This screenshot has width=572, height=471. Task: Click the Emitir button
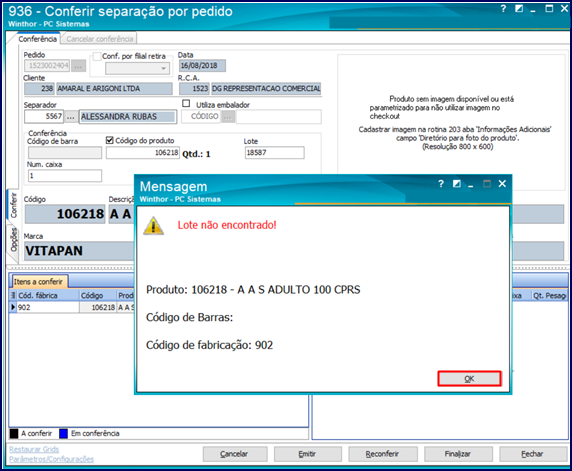click(x=308, y=454)
